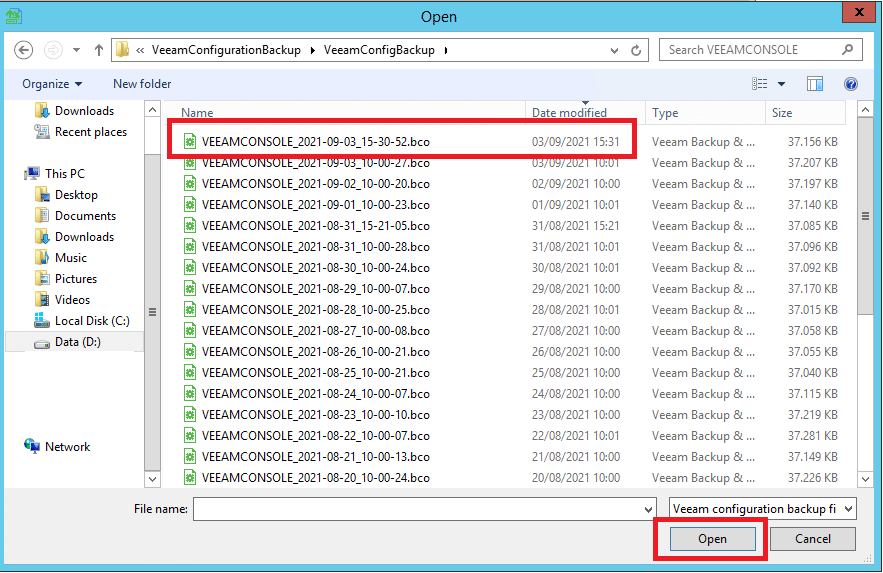
Task: Click icon of VEEAMCONSOLE_2021-08-24_10-00-07.bco
Action: 190,393
